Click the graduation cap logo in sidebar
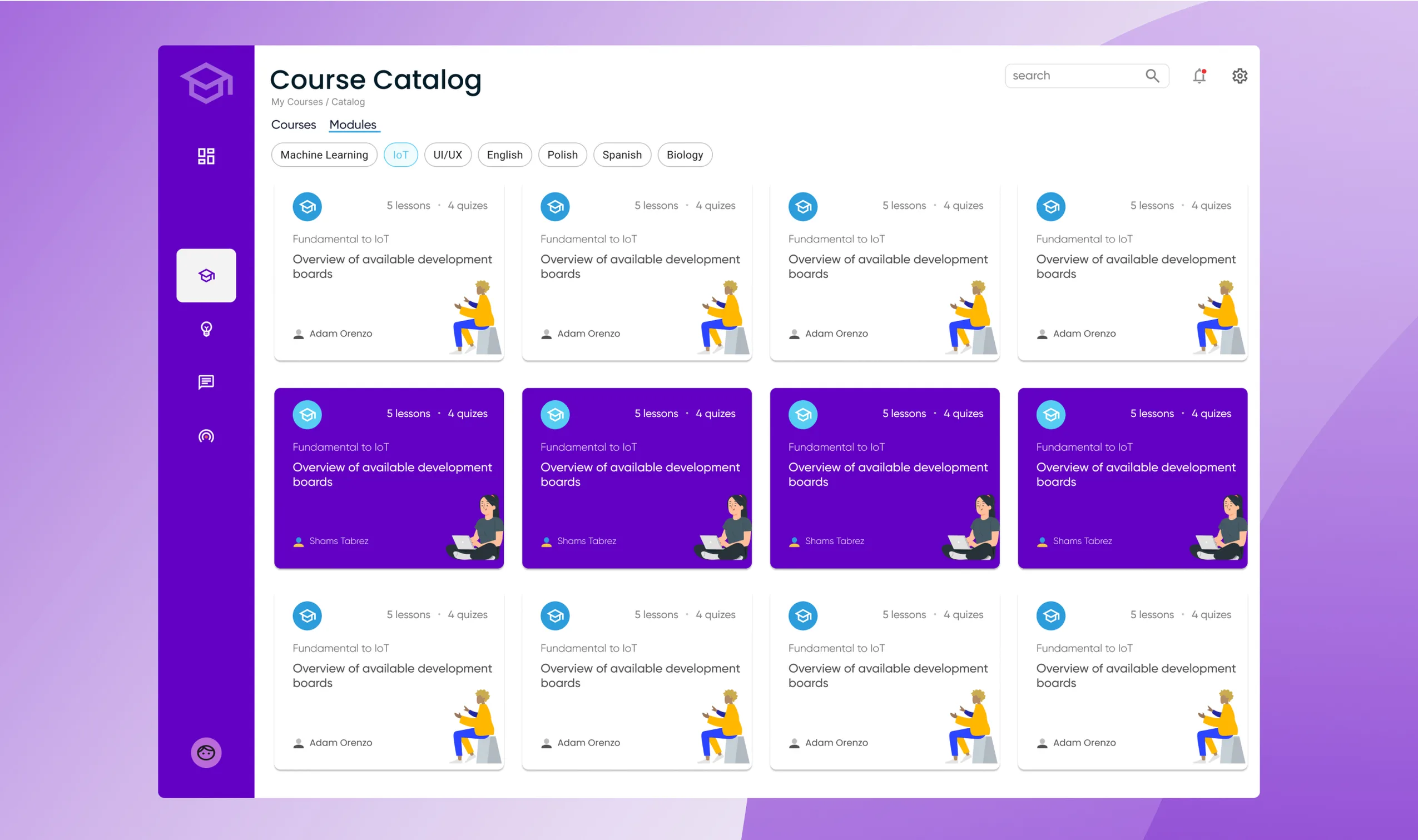 (206, 83)
